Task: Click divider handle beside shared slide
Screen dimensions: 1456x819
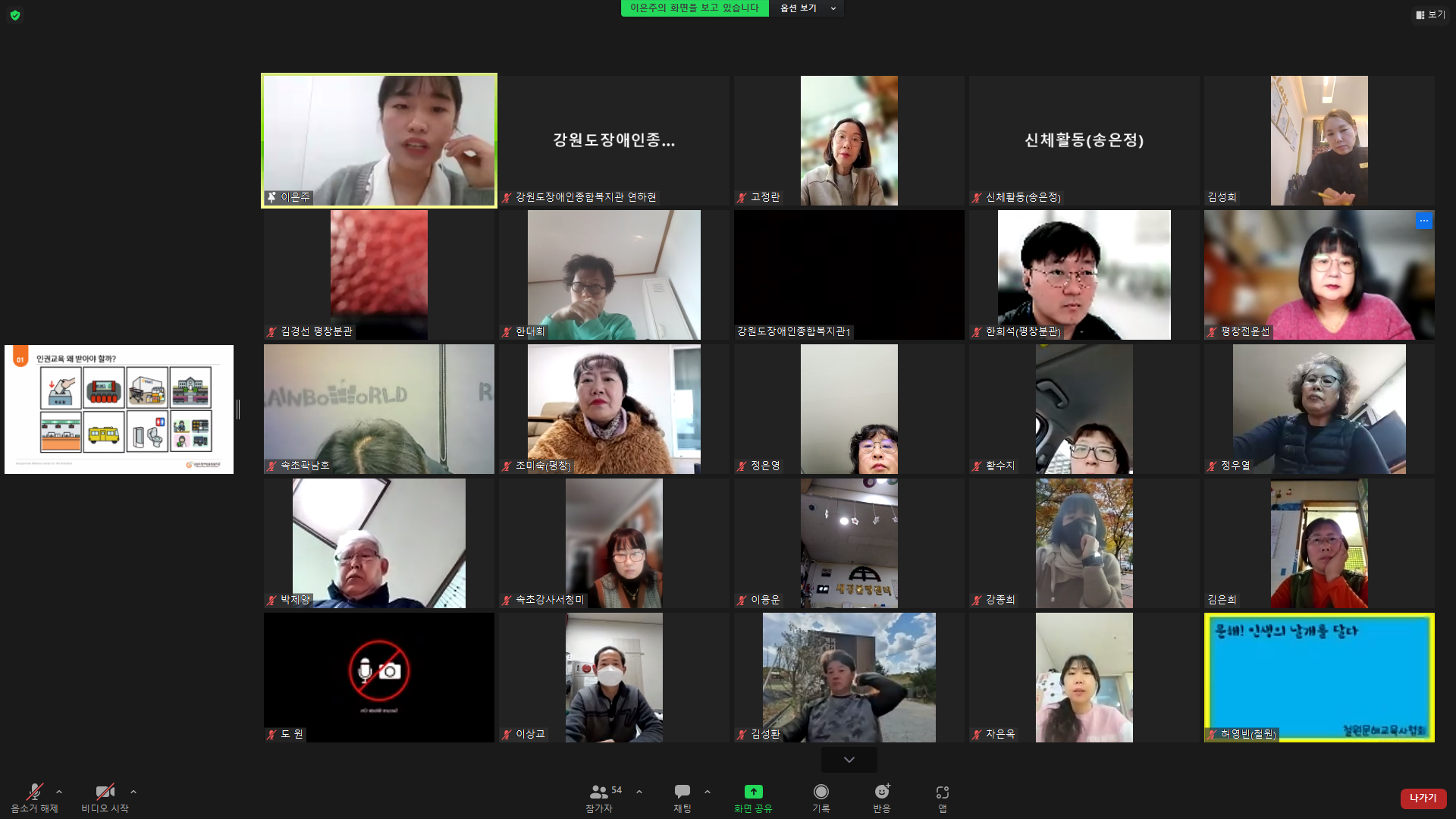Action: coord(238,409)
